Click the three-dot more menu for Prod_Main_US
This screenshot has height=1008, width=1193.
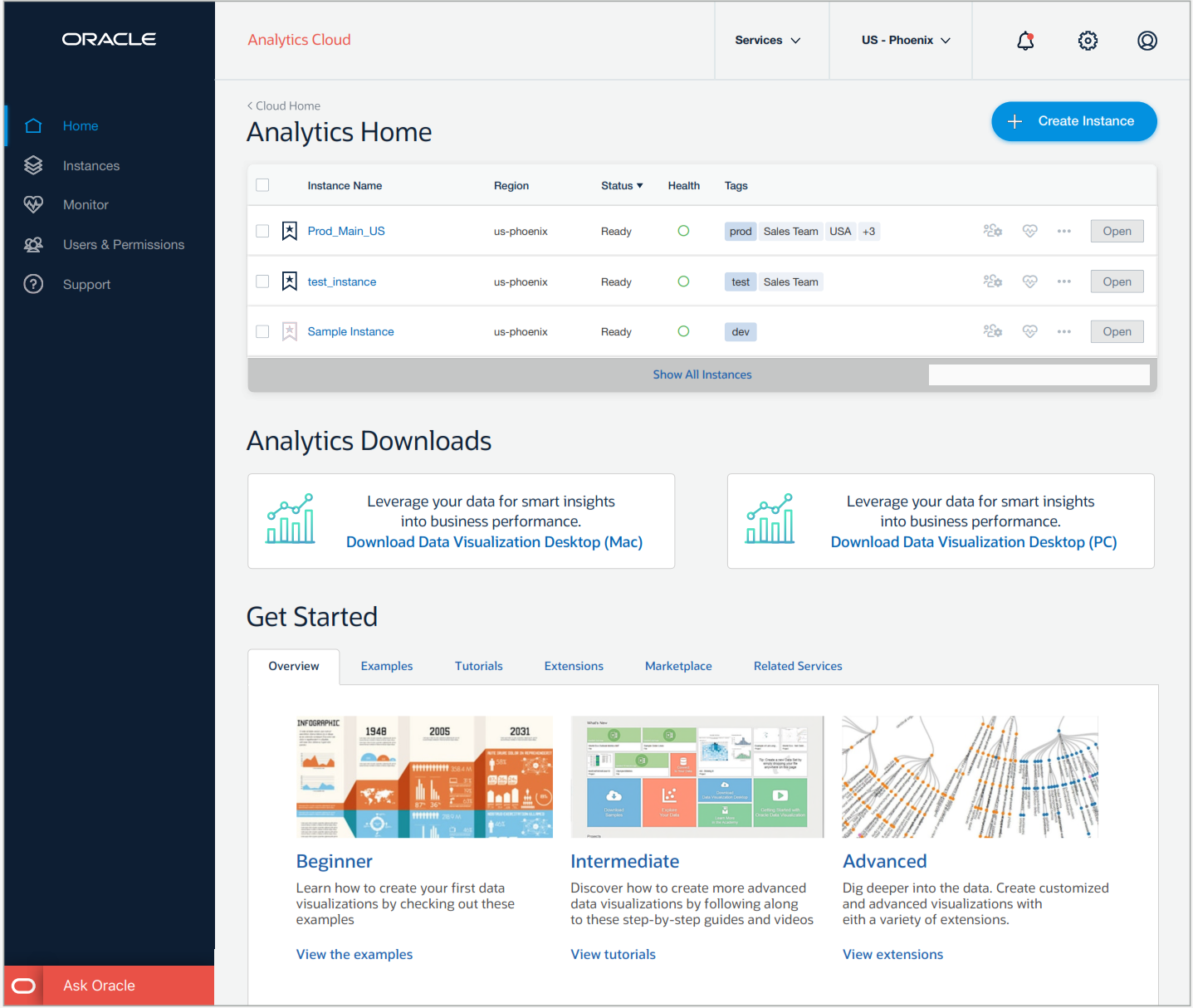pos(1063,231)
